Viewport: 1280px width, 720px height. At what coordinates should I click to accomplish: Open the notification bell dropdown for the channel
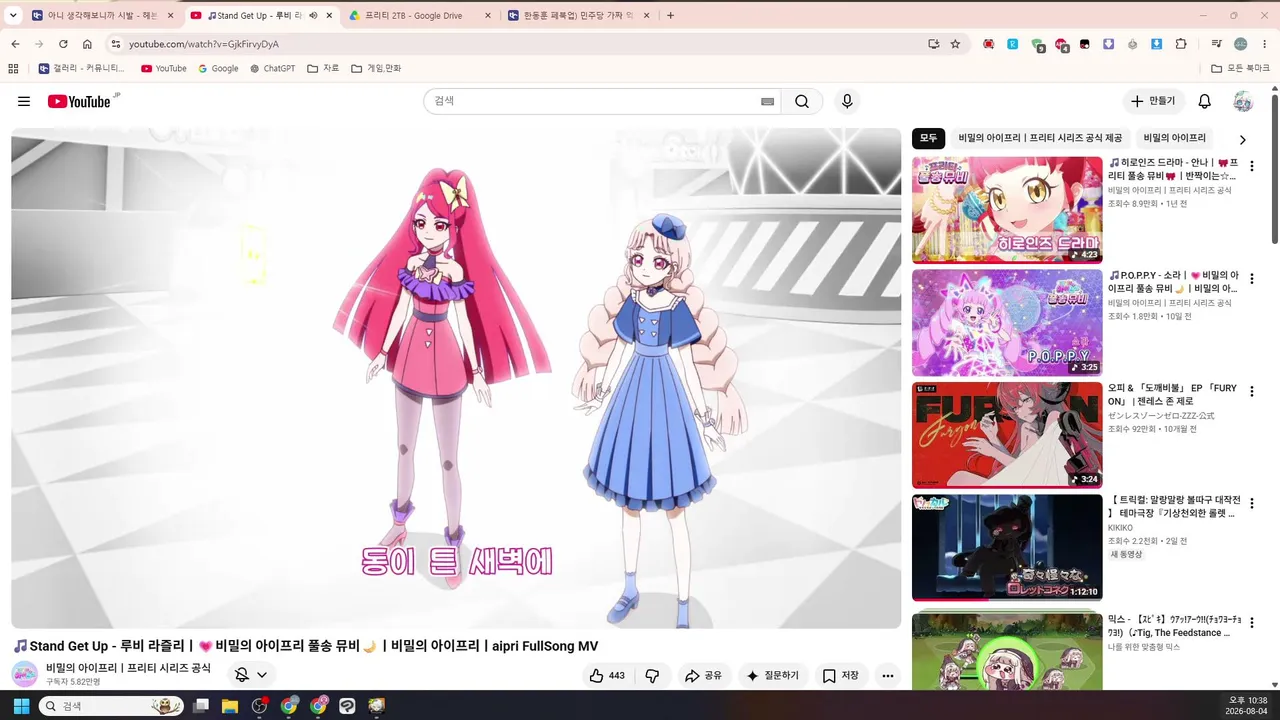[x=250, y=675]
